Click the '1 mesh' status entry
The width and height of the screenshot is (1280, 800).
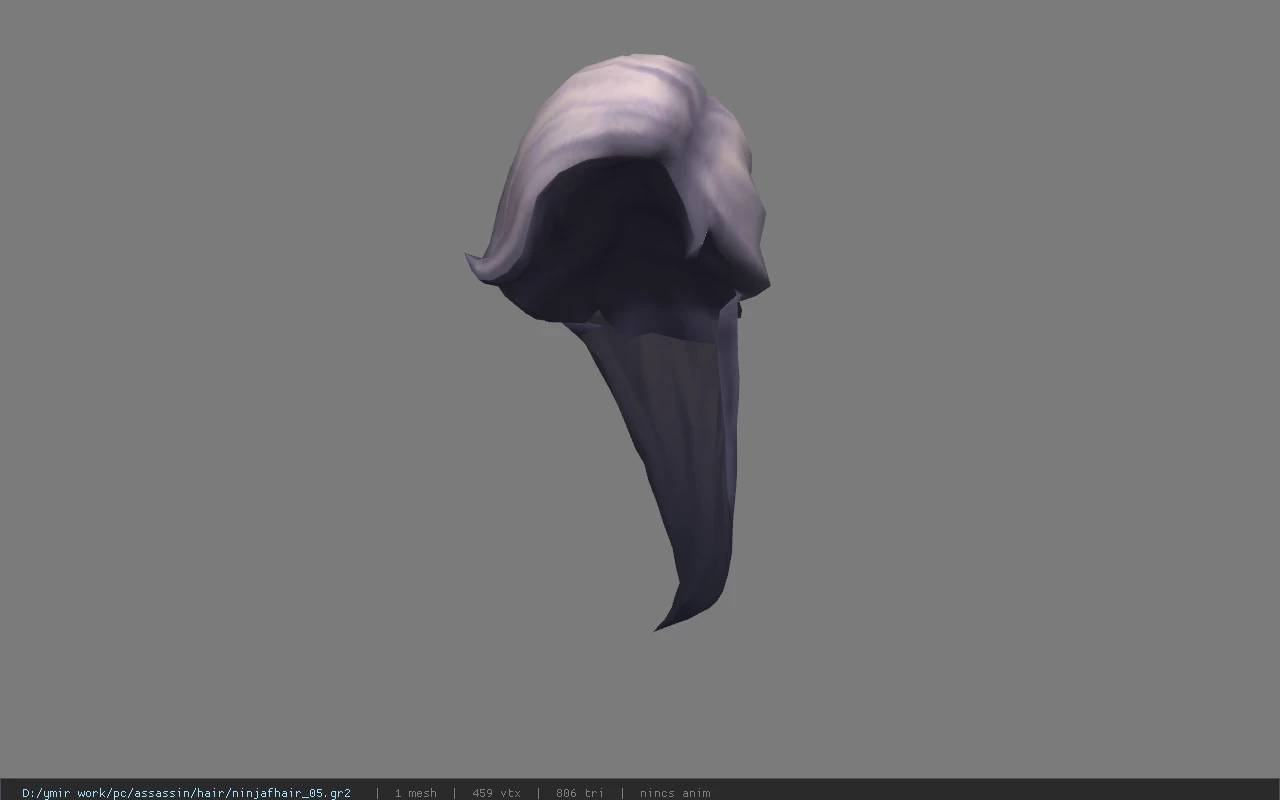(x=415, y=793)
